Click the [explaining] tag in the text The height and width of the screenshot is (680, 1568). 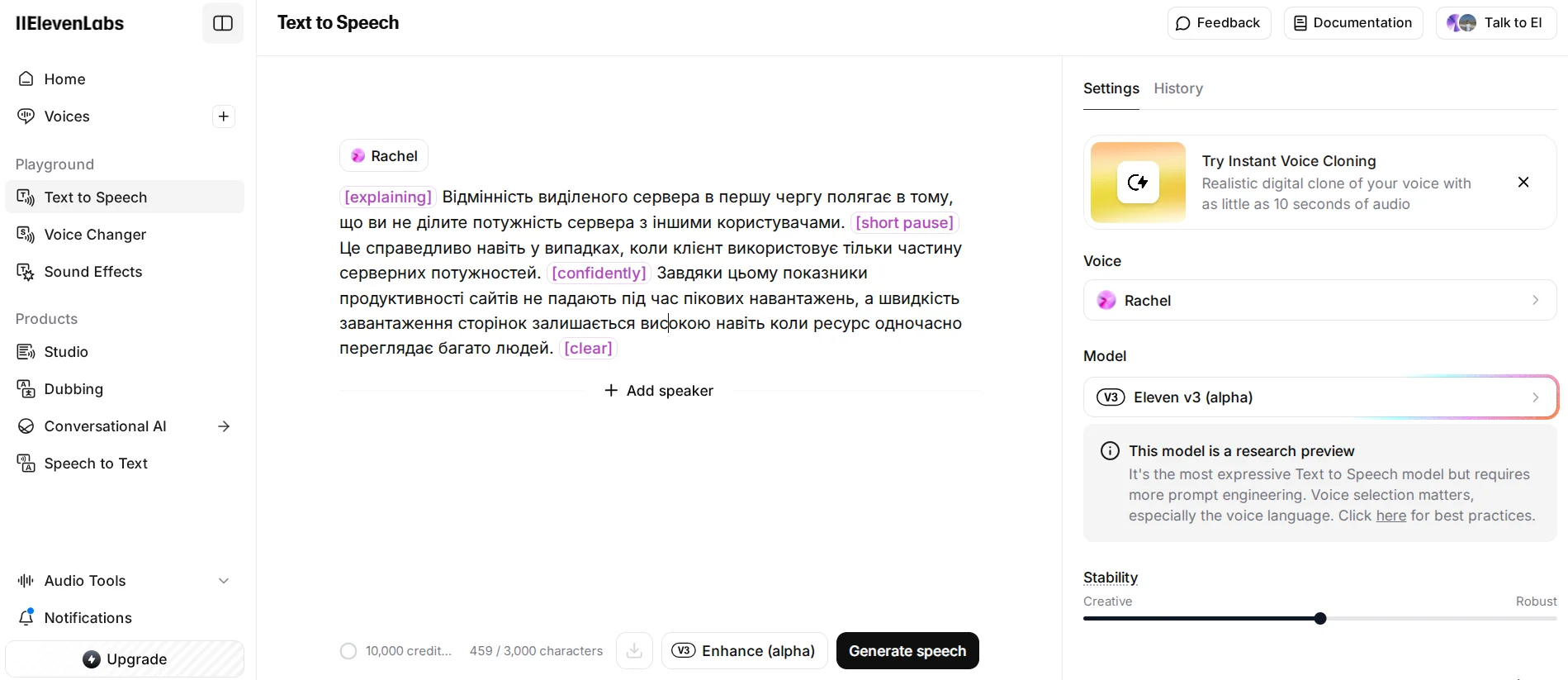[388, 197]
